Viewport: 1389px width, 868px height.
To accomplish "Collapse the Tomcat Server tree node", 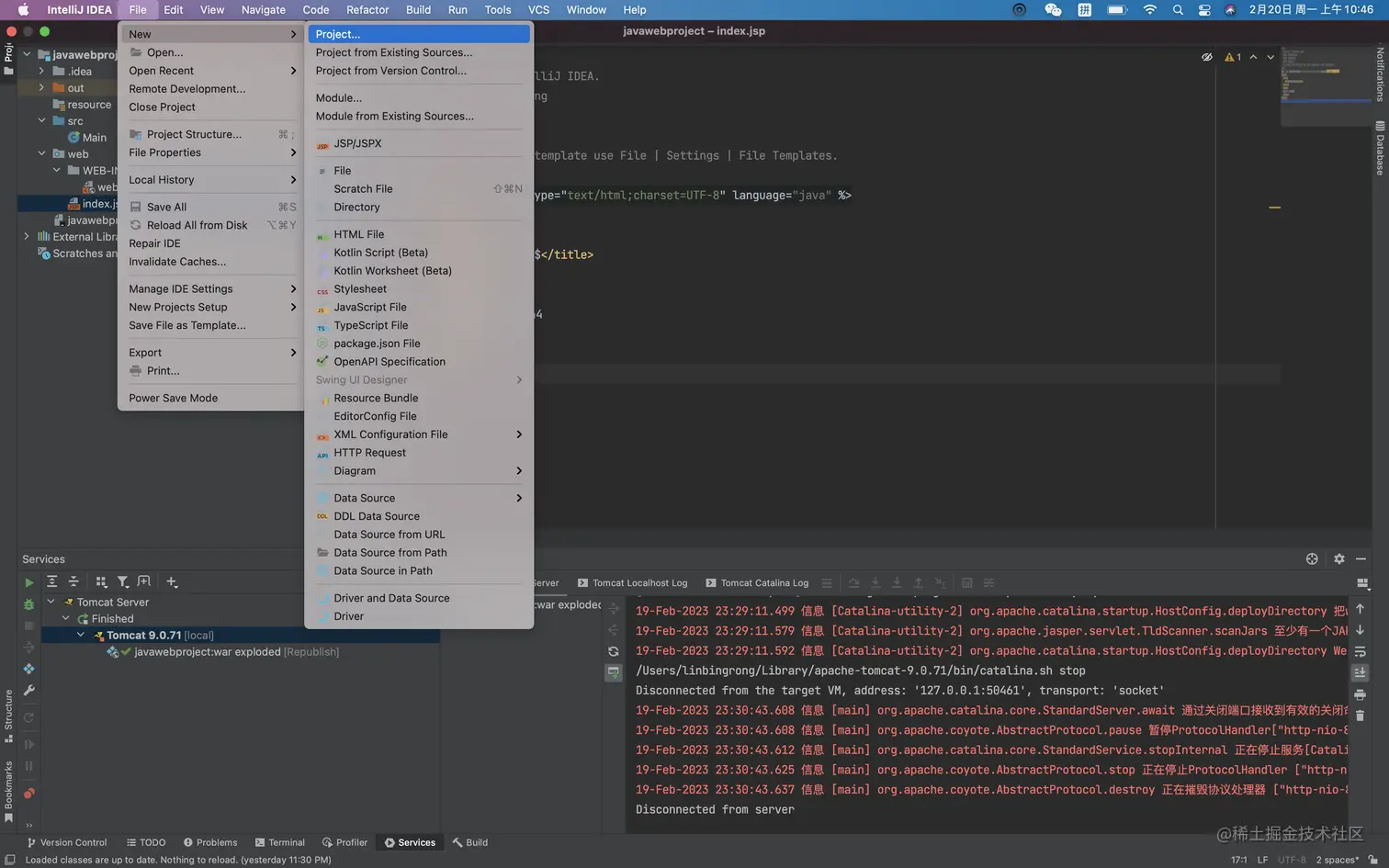I will pyautogui.click(x=51, y=603).
